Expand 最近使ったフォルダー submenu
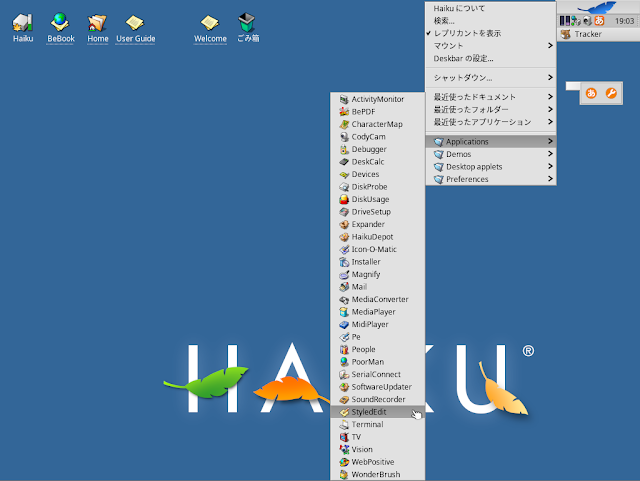Viewport: 640px width, 481px height. click(x=491, y=109)
